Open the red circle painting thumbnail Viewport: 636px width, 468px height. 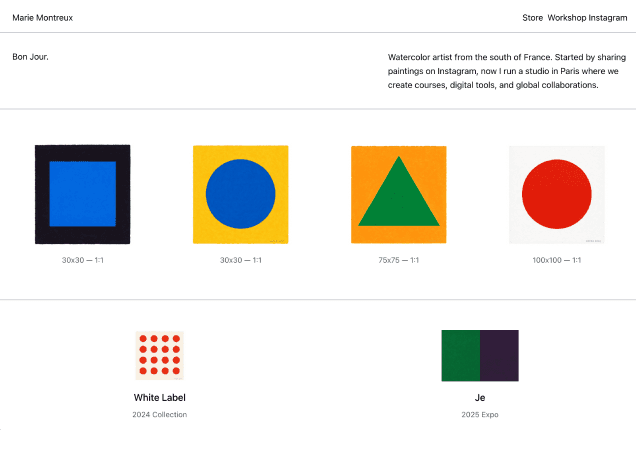(557, 194)
